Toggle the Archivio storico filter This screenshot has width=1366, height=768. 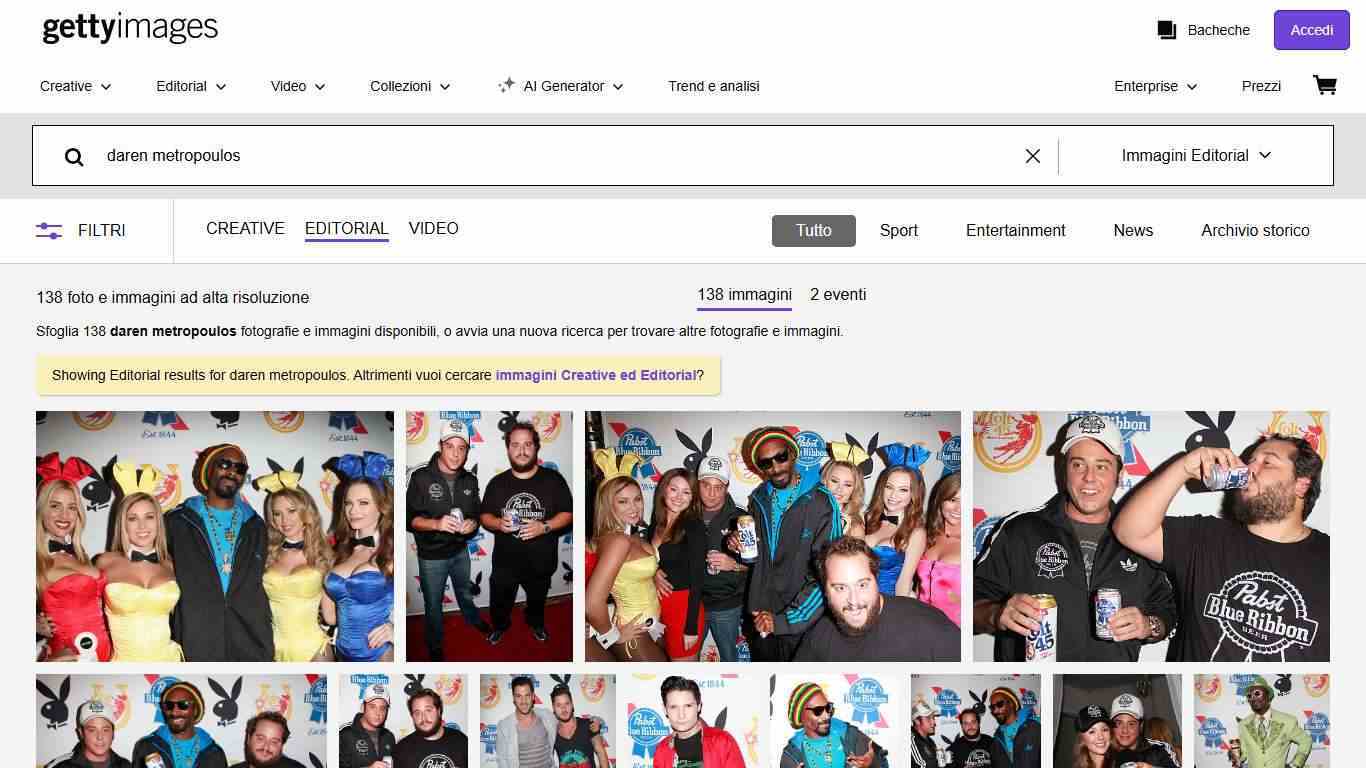point(1254,231)
